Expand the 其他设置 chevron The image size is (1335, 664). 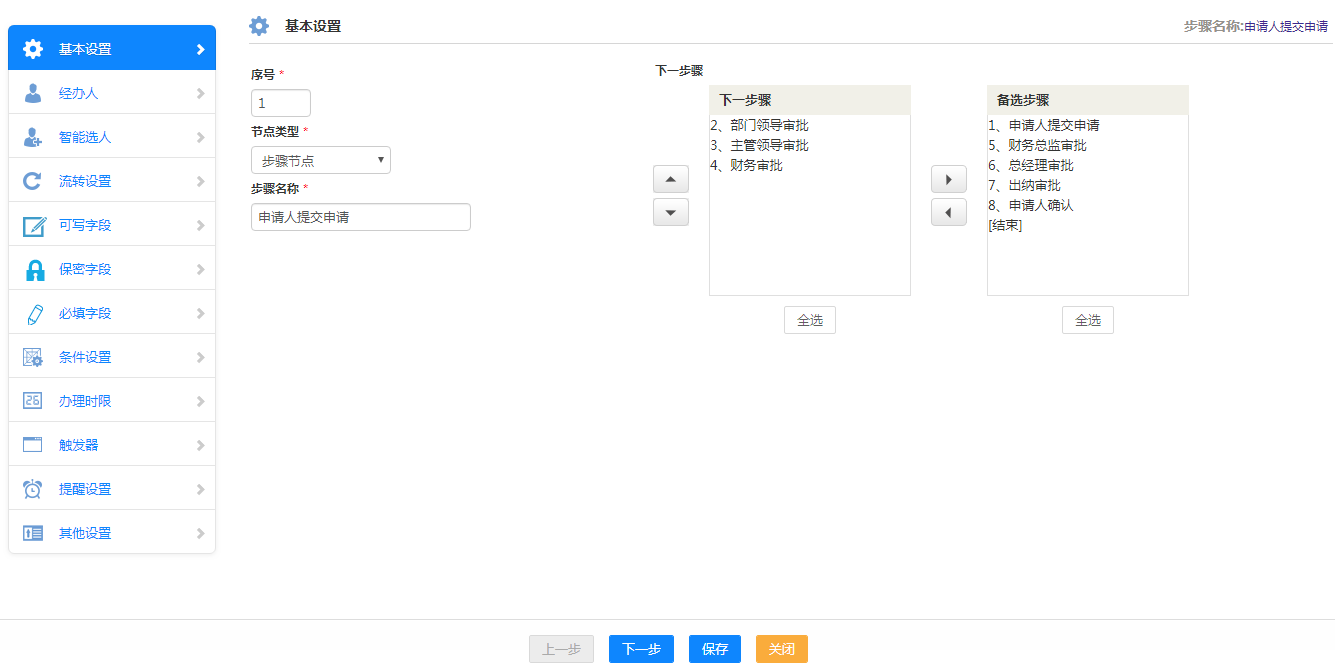(200, 533)
